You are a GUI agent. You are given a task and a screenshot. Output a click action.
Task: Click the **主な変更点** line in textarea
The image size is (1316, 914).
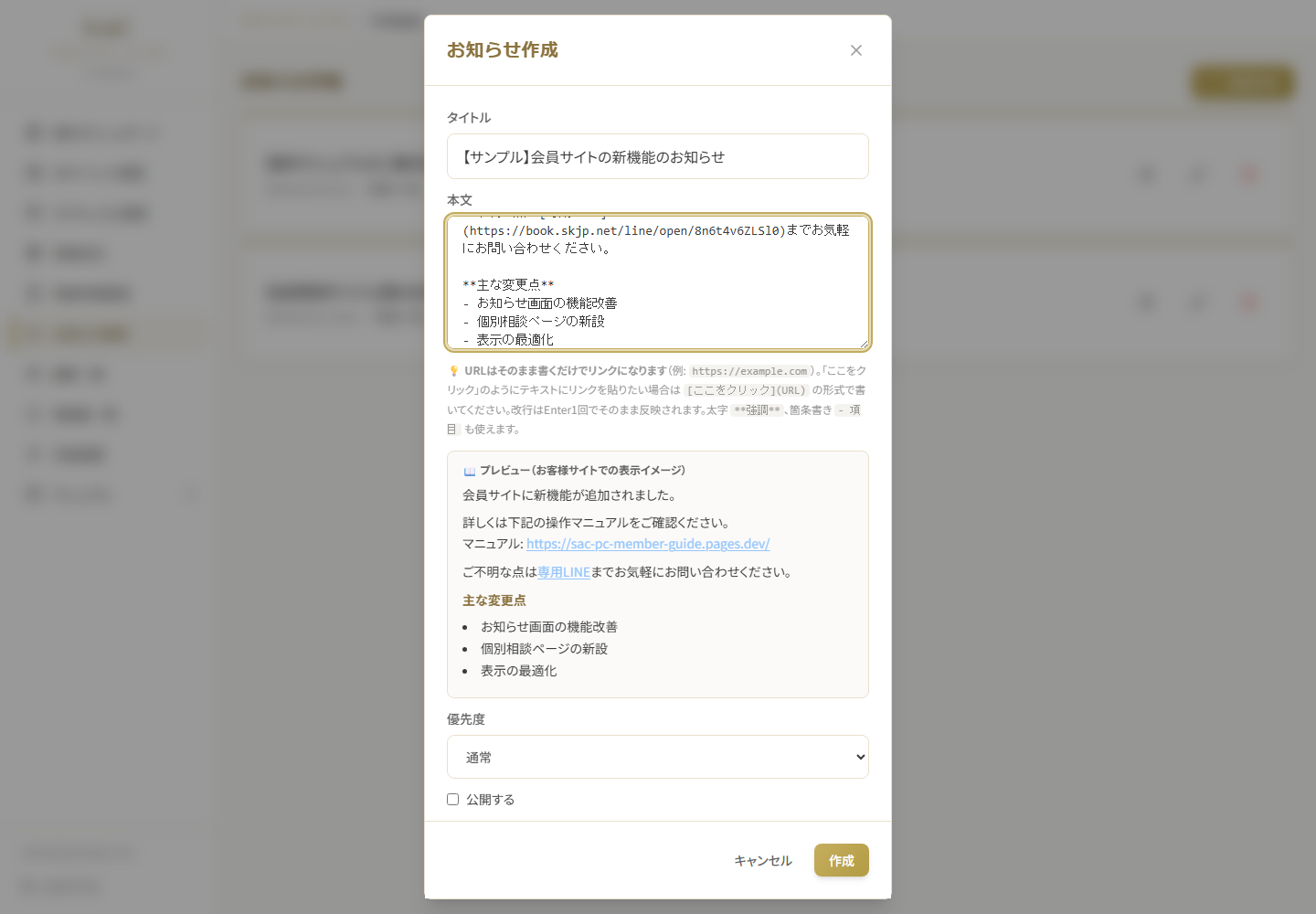[508, 285]
